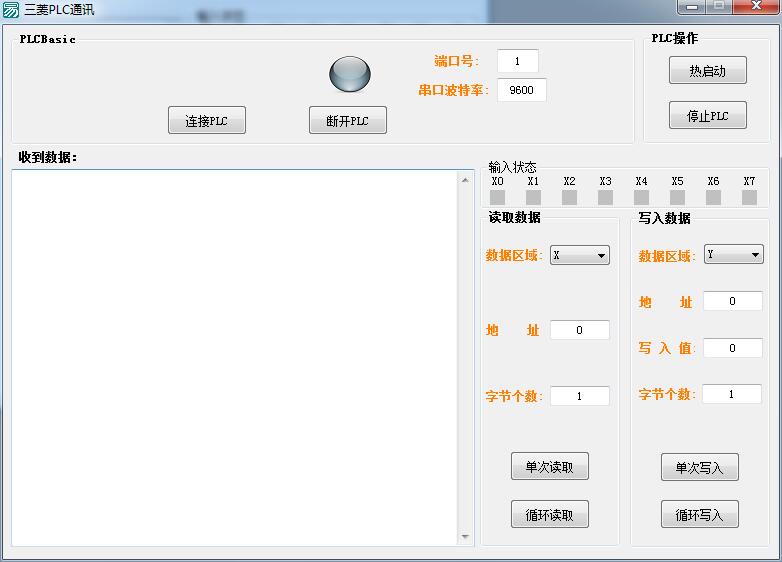Click the PLCBasic group title
The height and width of the screenshot is (562, 782).
pyautogui.click(x=47, y=39)
